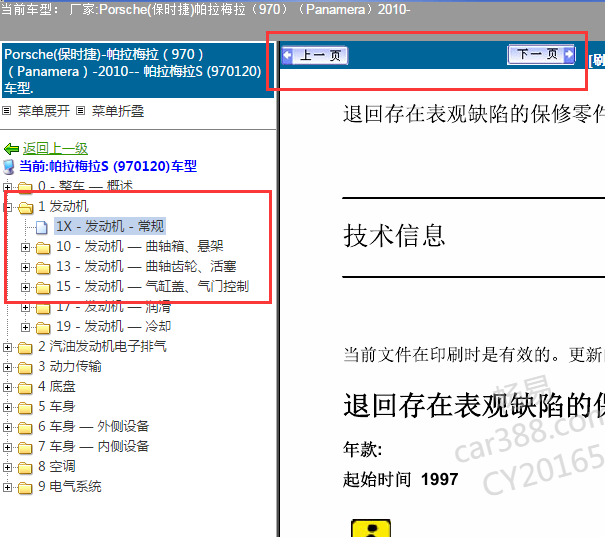Expand 19 - 发动机 — 冷却 node
This screenshot has height=537, width=605.
click(25, 328)
